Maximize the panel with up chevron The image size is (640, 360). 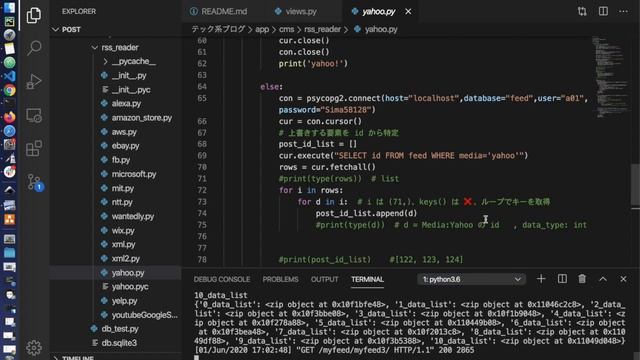[x=603, y=279]
